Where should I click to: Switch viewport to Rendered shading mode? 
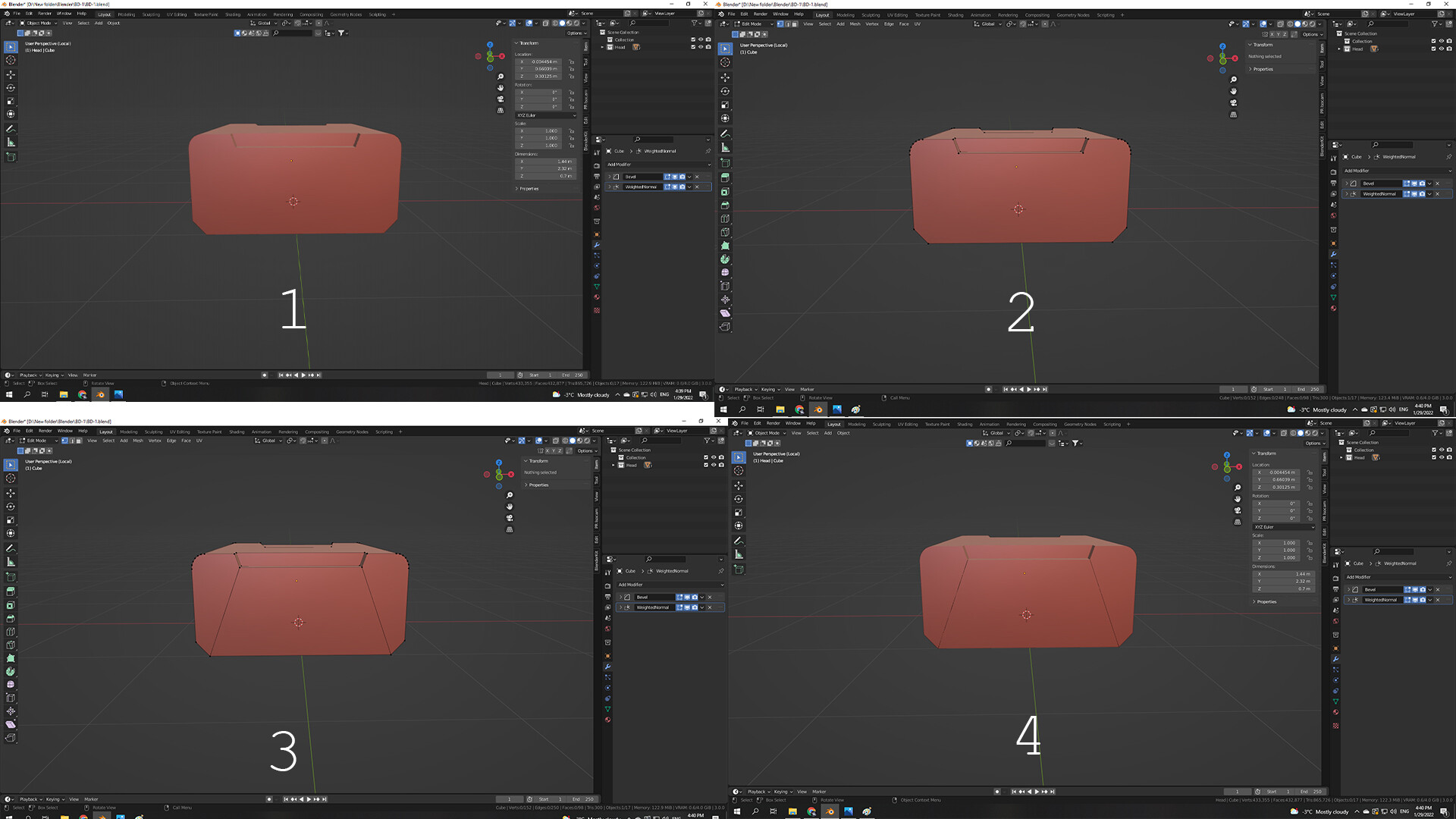click(x=576, y=23)
